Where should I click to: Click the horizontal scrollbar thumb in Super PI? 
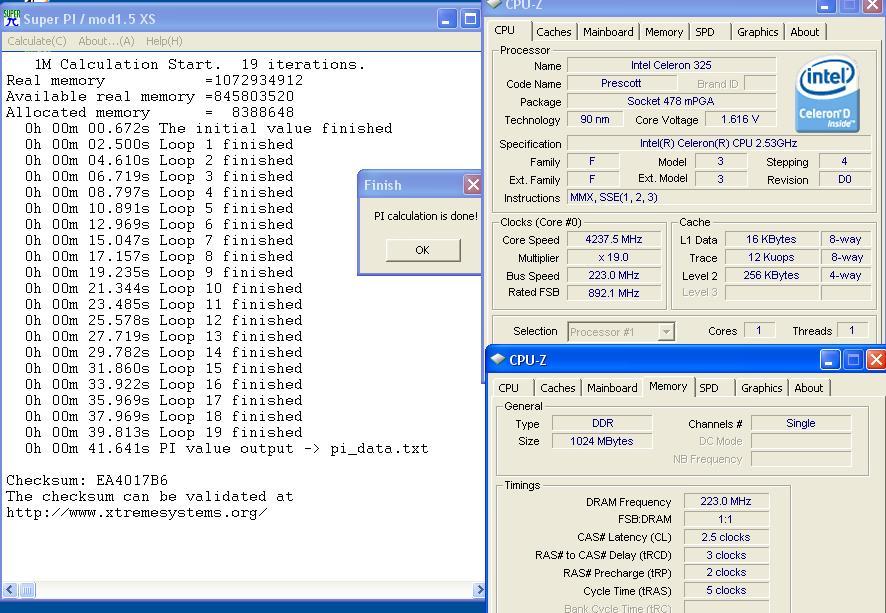(x=27, y=590)
